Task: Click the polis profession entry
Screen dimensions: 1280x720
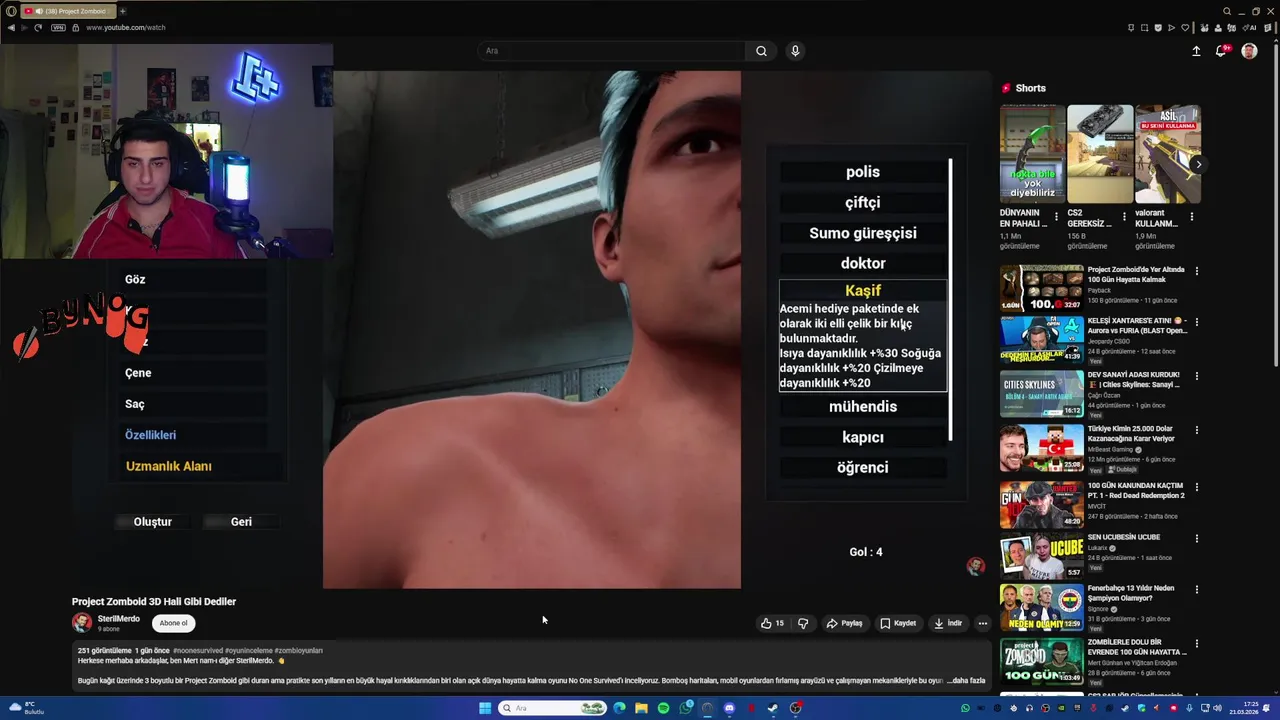Action: (863, 172)
